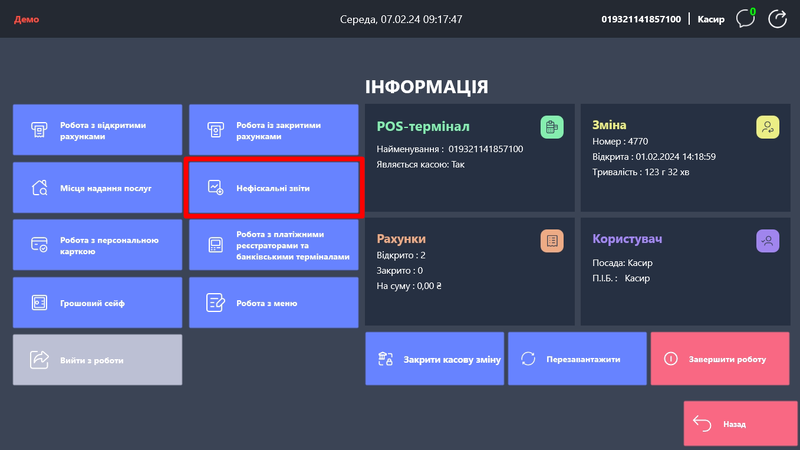
Task: Click the purple Користувач card icon
Action: (x=767, y=240)
